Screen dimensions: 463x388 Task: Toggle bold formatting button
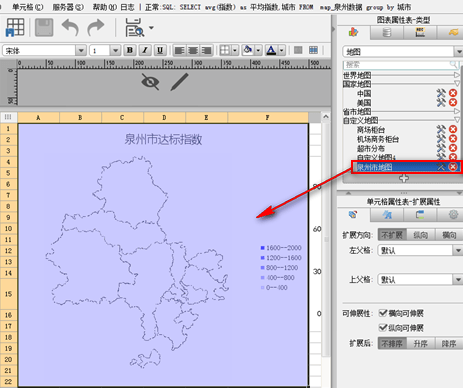tap(130, 50)
